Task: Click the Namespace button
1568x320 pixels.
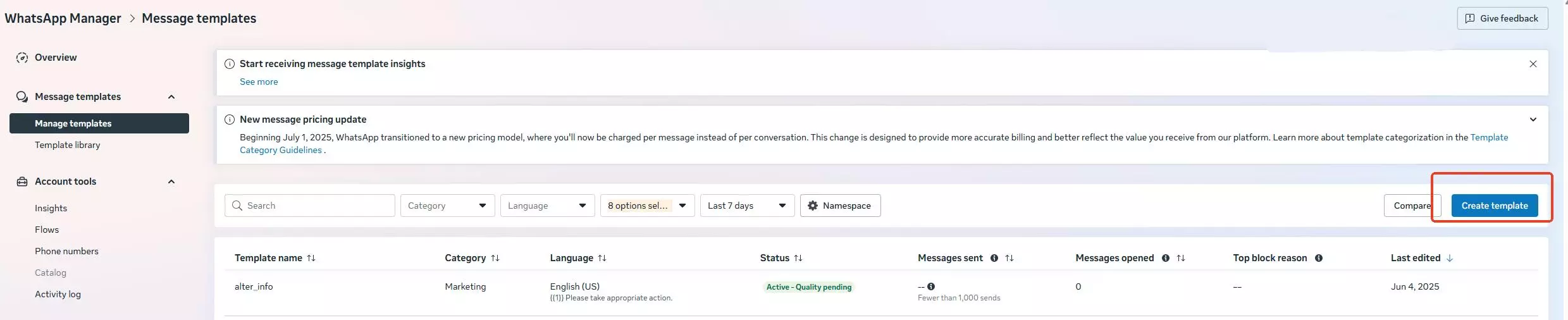Action: [840, 206]
